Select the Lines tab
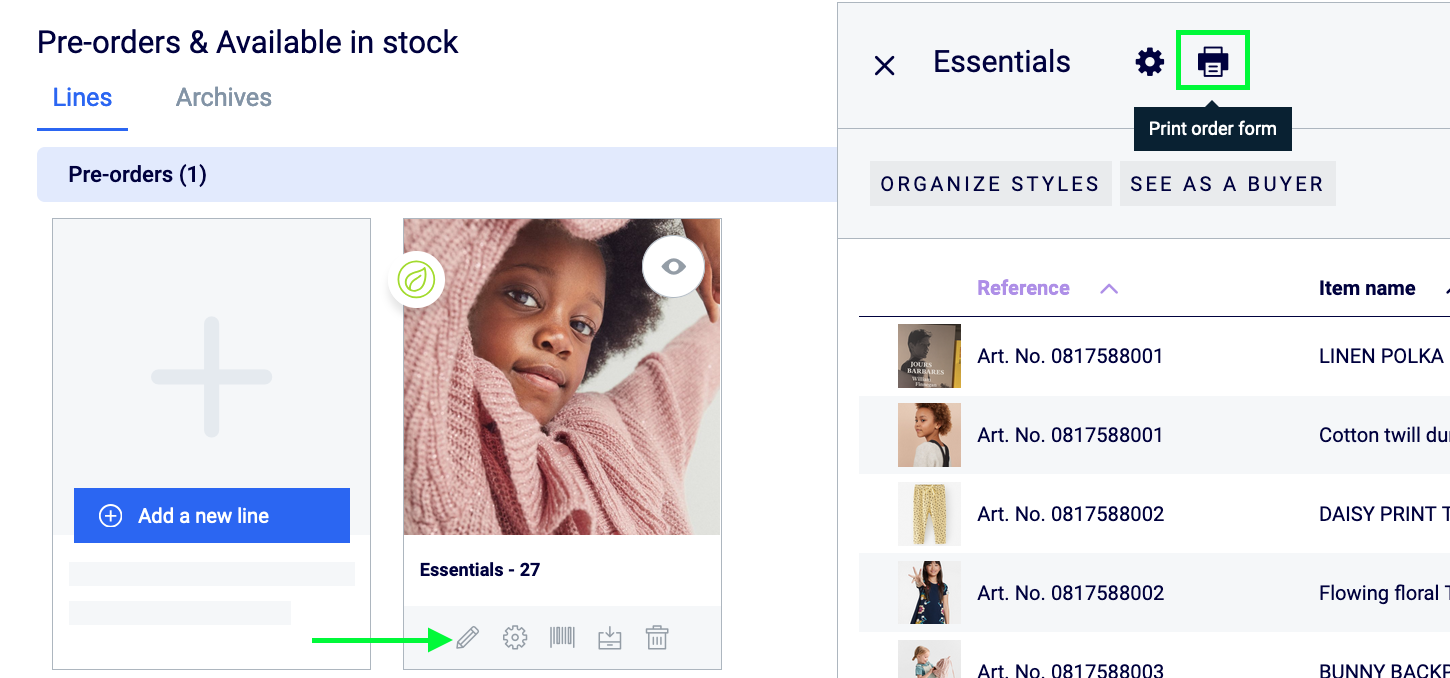The width and height of the screenshot is (1450, 678). [82, 98]
